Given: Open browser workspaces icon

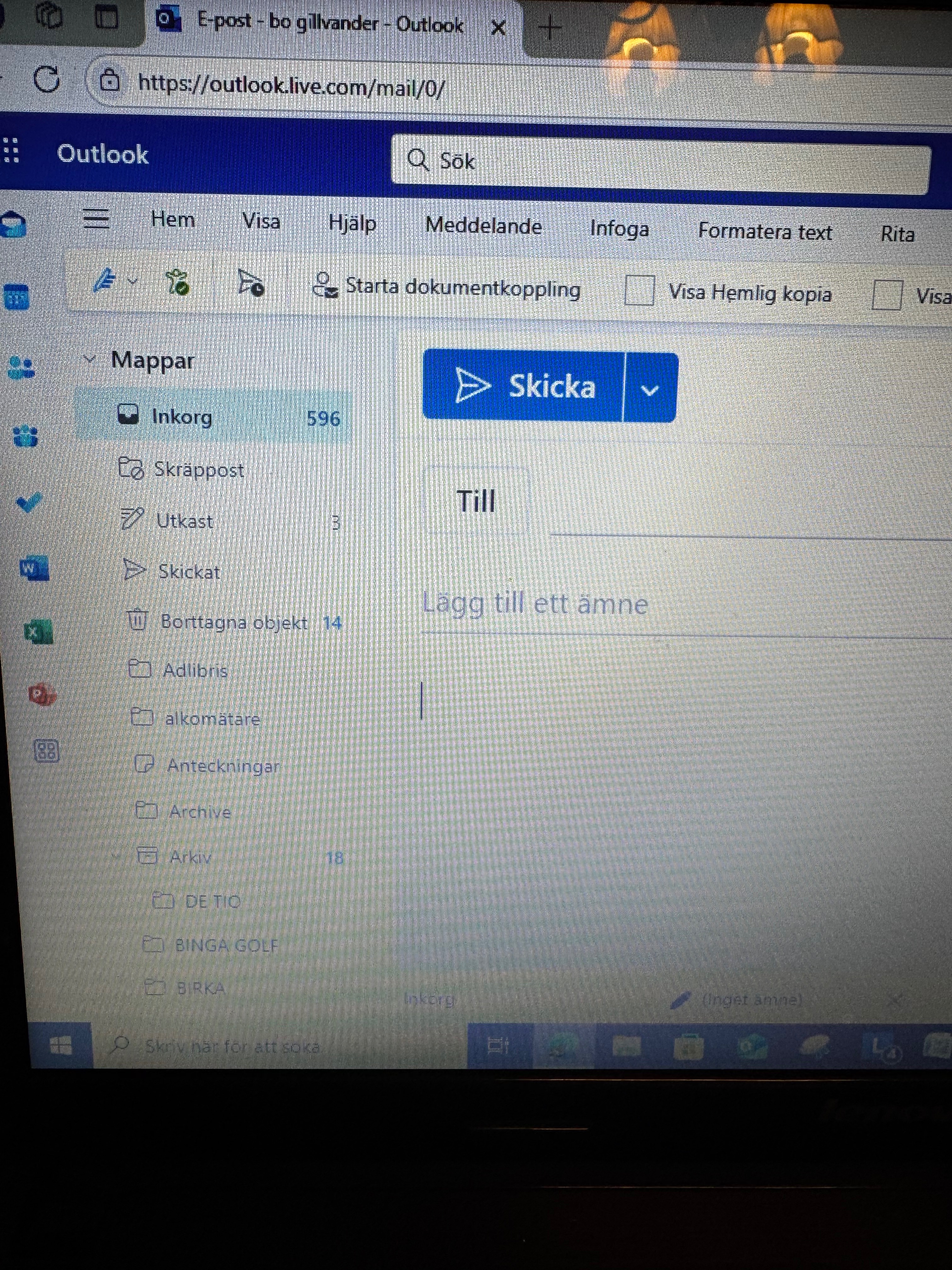Looking at the screenshot, I should coord(49,15).
